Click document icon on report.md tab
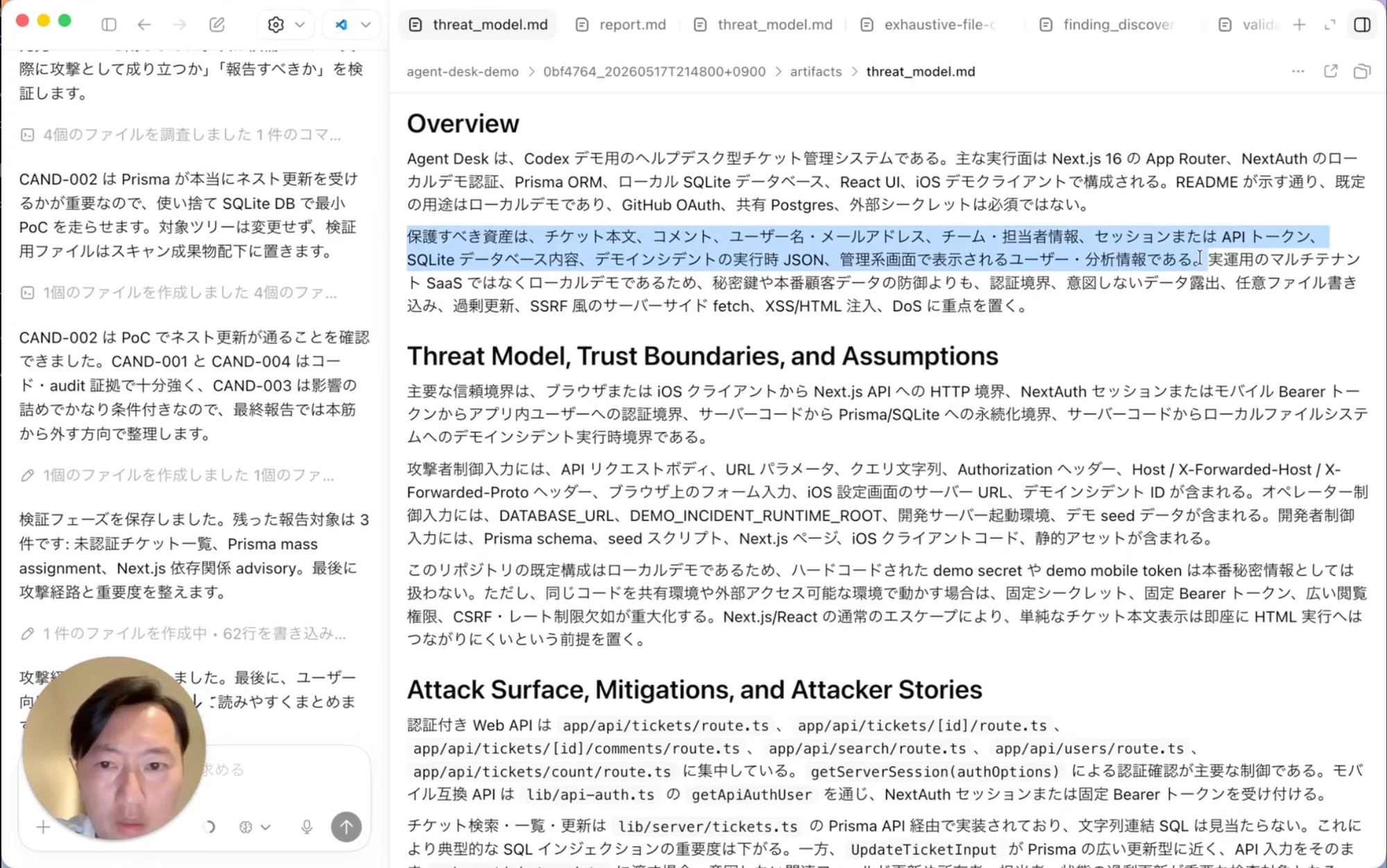This screenshot has height=868, width=1387. tap(582, 25)
